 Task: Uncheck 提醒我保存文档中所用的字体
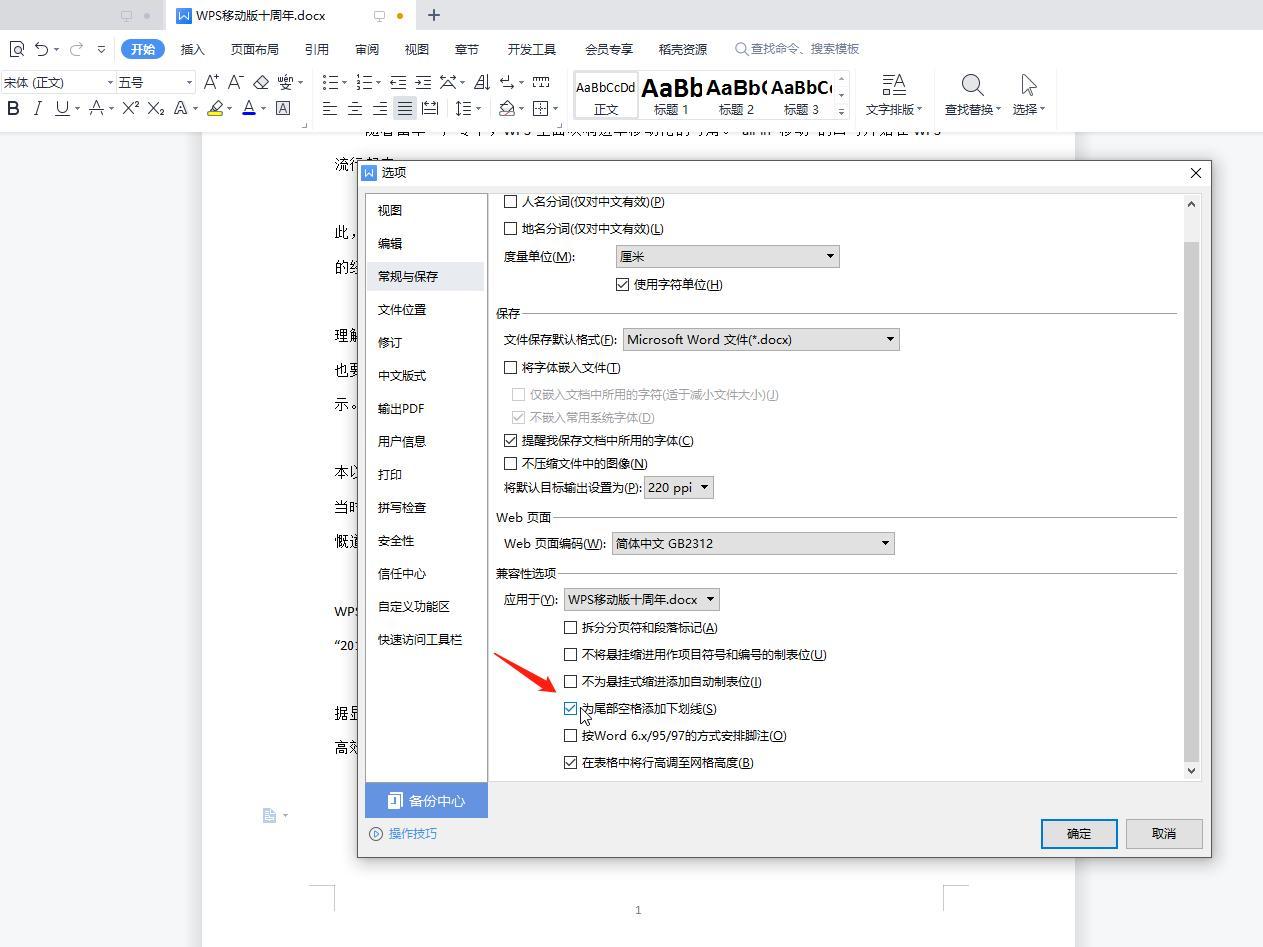click(510, 440)
